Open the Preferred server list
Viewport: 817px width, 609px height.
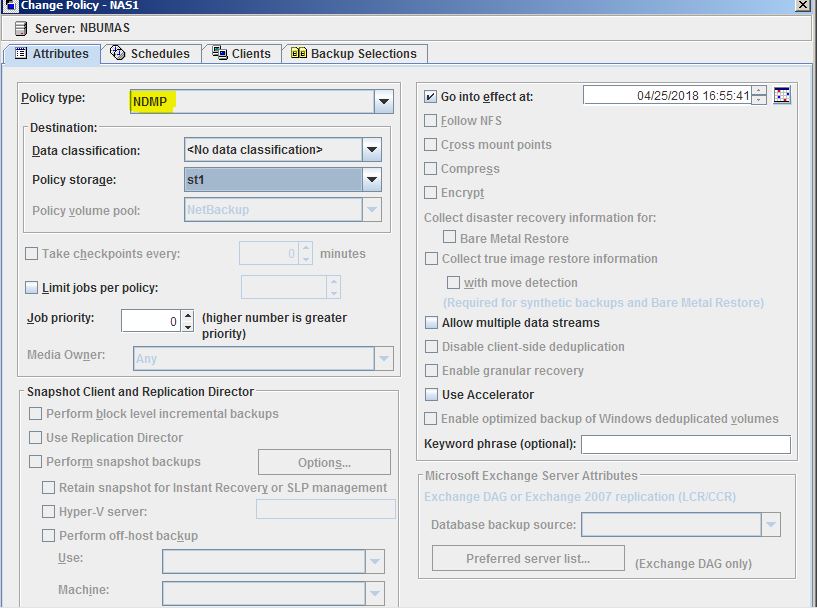point(527,558)
